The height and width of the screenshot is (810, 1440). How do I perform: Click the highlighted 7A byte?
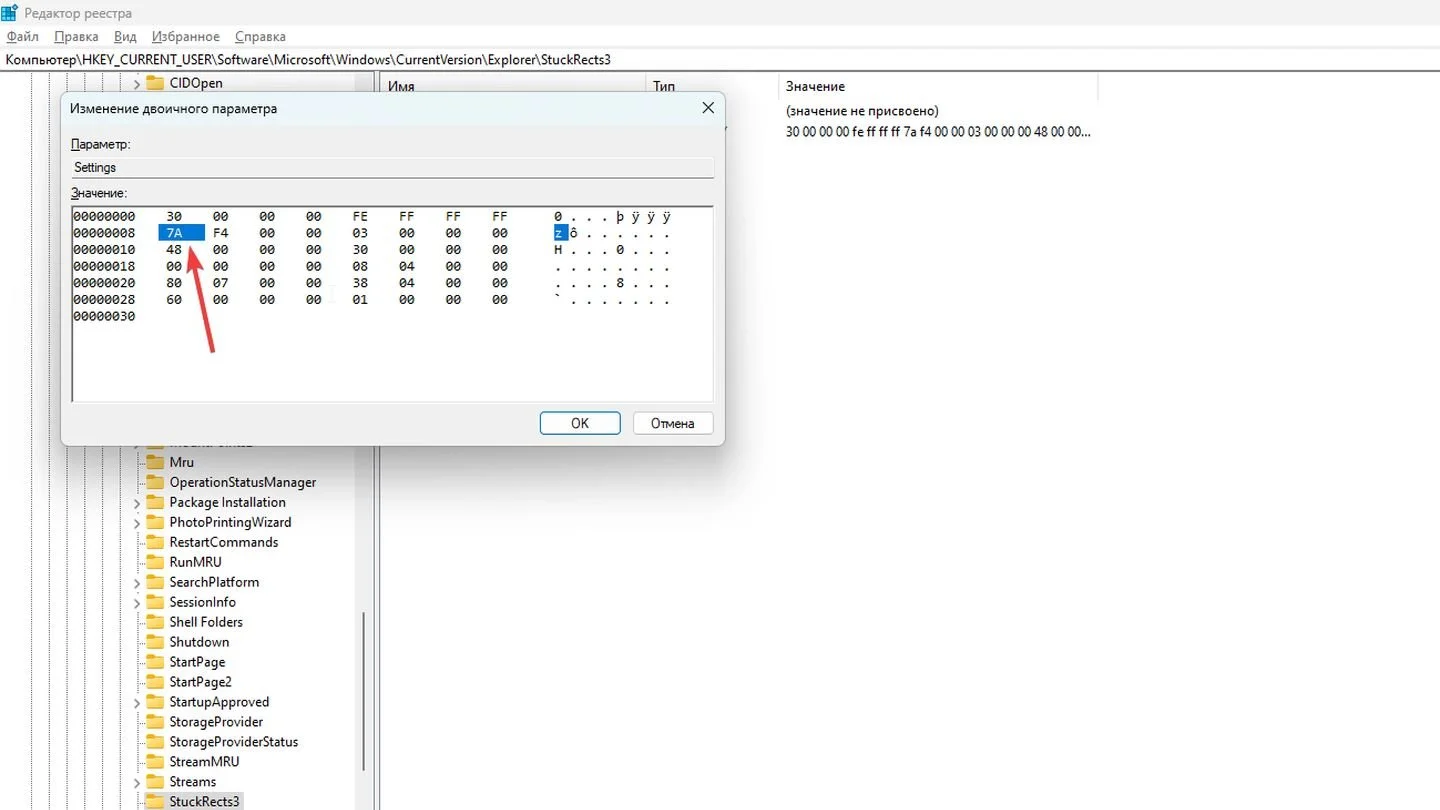pos(181,233)
